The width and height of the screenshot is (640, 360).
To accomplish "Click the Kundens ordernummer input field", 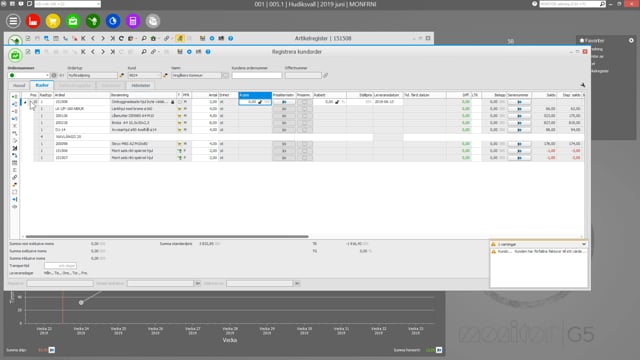I will 257,76.
